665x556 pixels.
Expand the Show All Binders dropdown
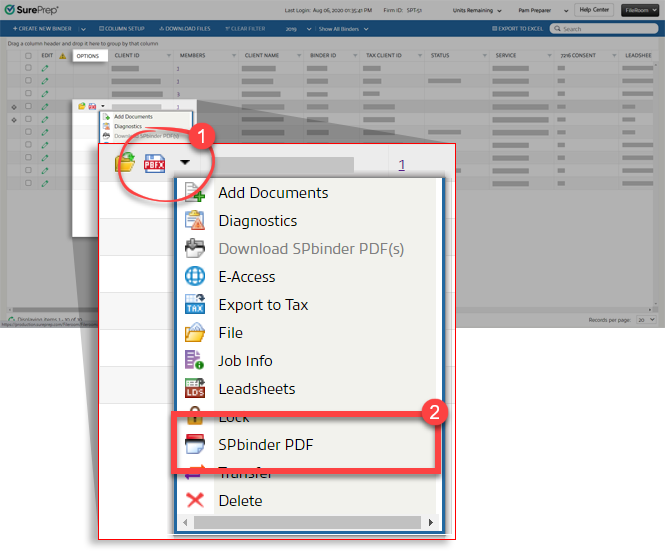(344, 29)
